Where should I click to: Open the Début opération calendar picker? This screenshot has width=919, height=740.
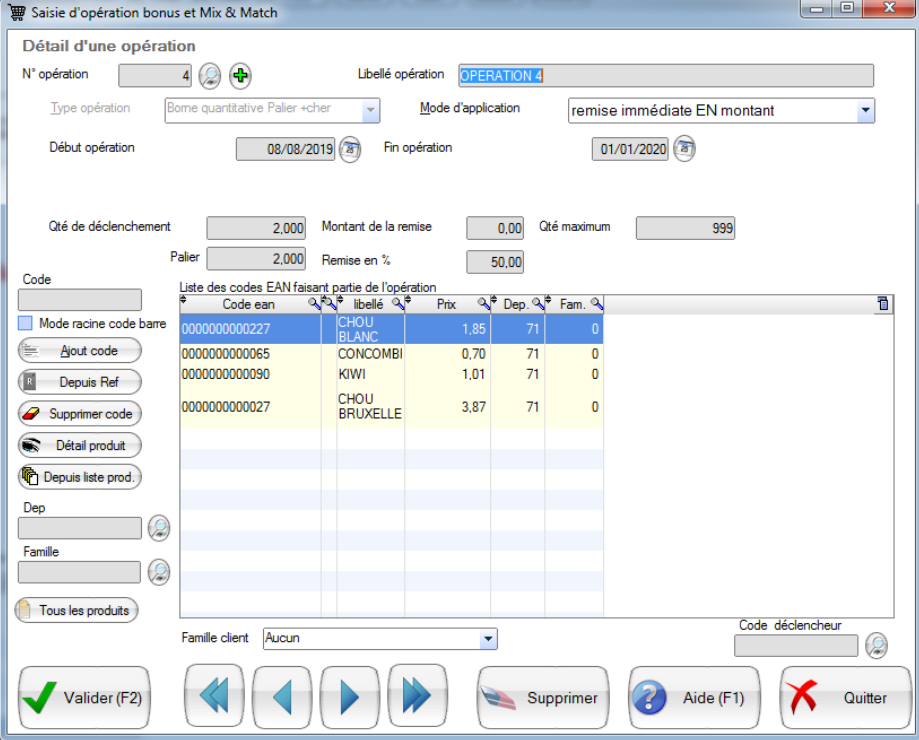coord(349,149)
